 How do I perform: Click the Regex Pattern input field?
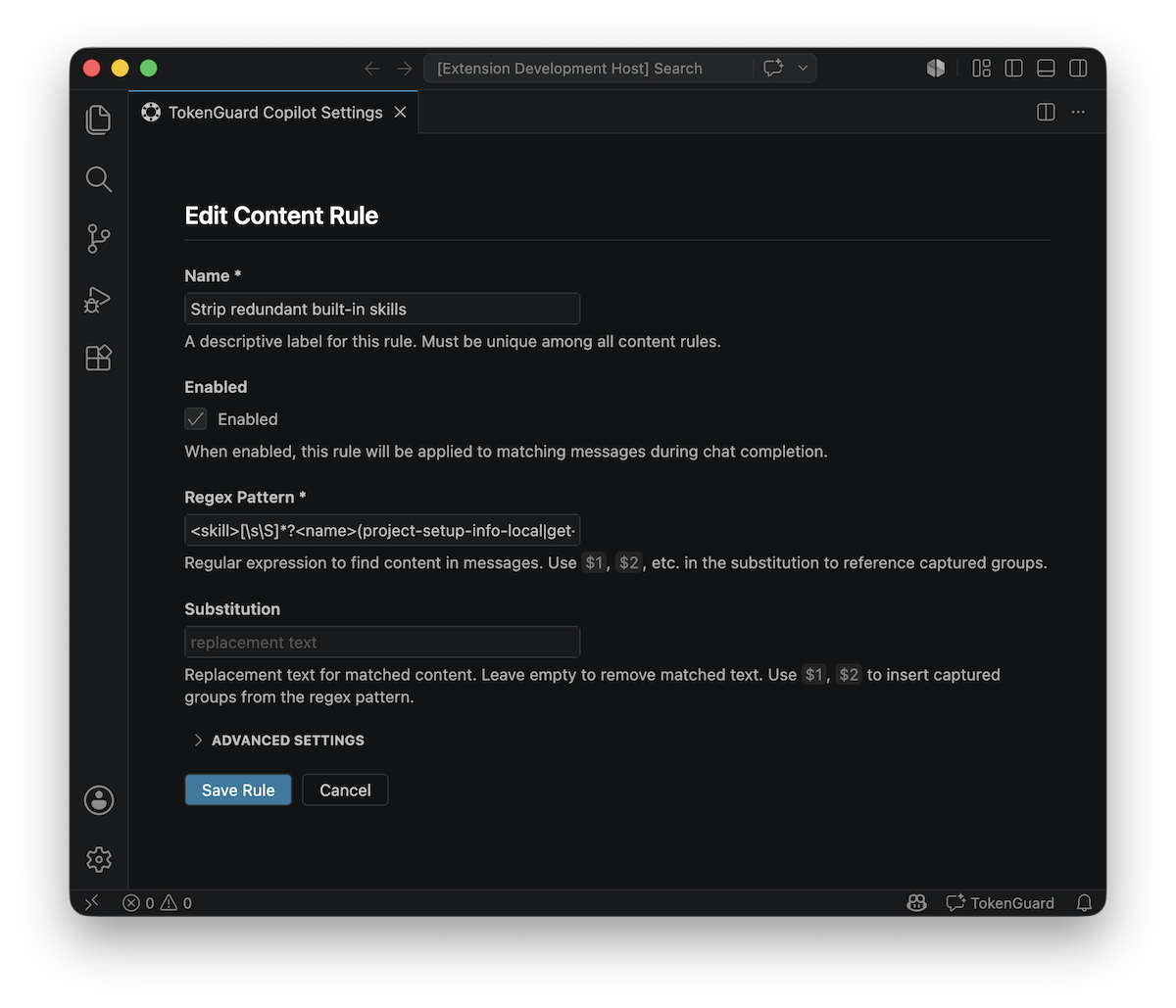click(382, 531)
